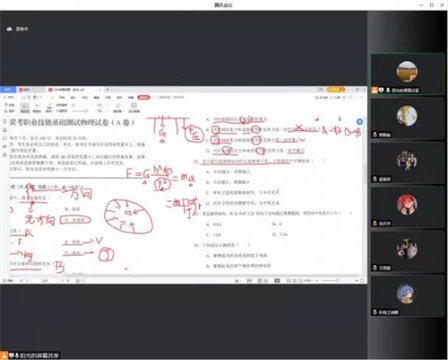Screen dimensions: 448x360
Task: Toggle the mic icon on the red-haired avatar tile
Action: point(375,223)
